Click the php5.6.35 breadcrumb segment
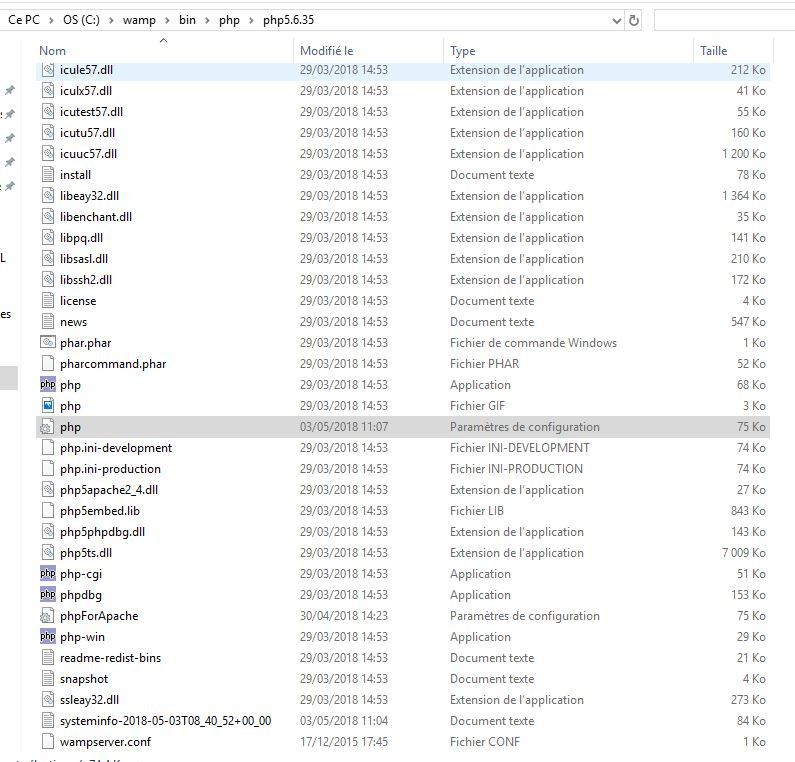The image size is (795, 762). [x=288, y=20]
